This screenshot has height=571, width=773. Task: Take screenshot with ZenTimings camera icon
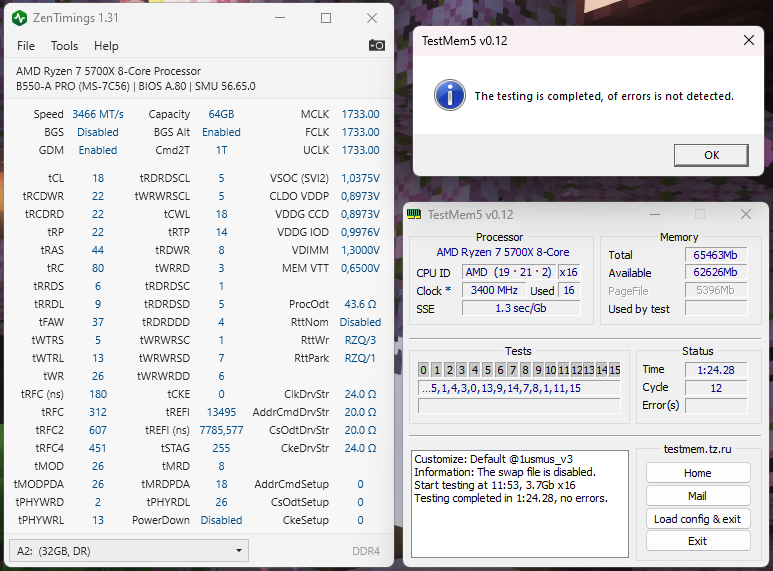[377, 45]
